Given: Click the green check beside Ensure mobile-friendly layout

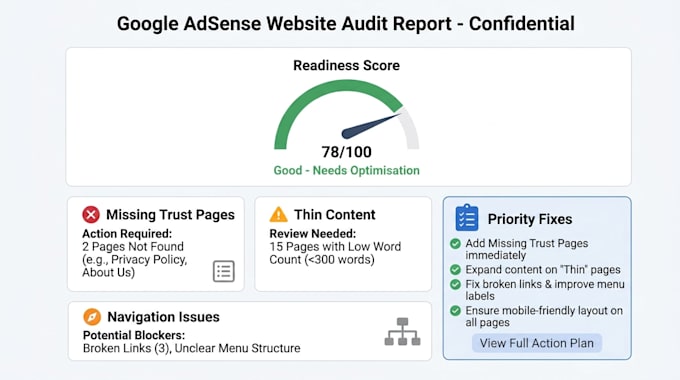Looking at the screenshot, I should 455,311.
